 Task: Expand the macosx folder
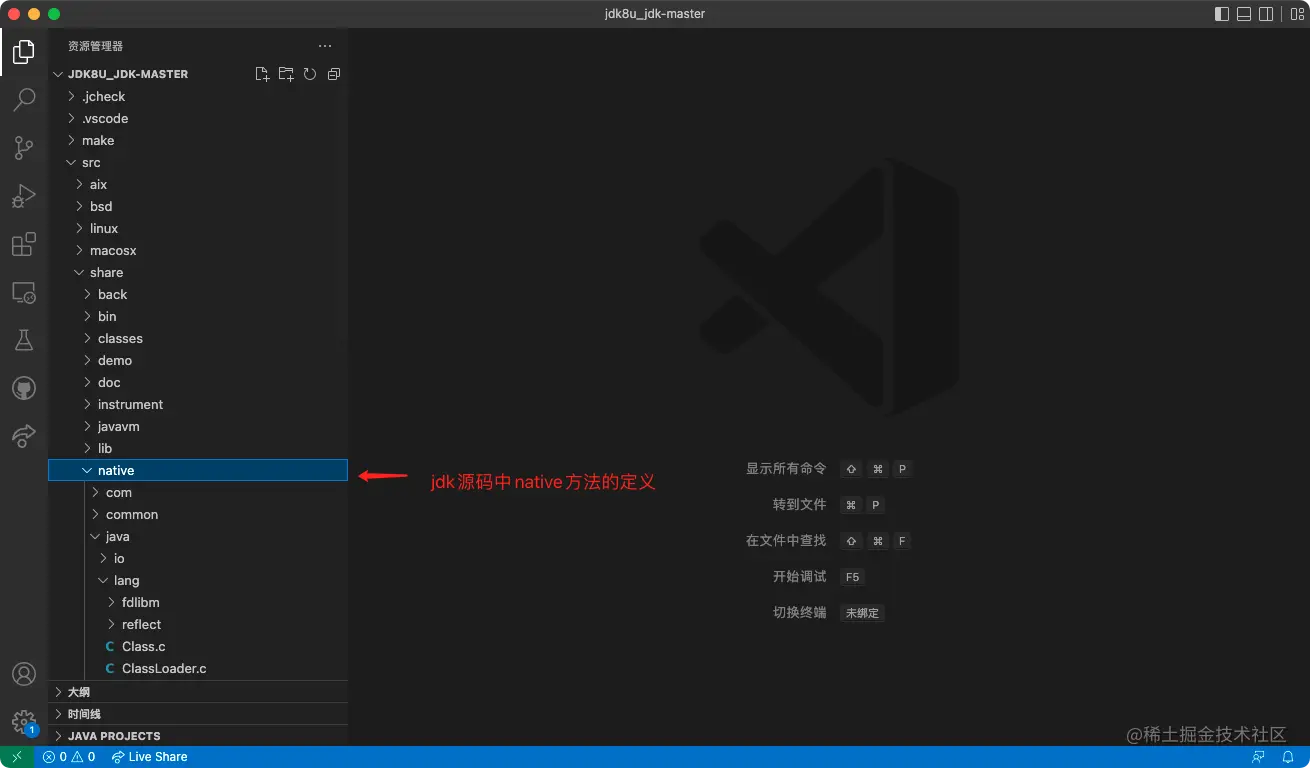pos(198,250)
